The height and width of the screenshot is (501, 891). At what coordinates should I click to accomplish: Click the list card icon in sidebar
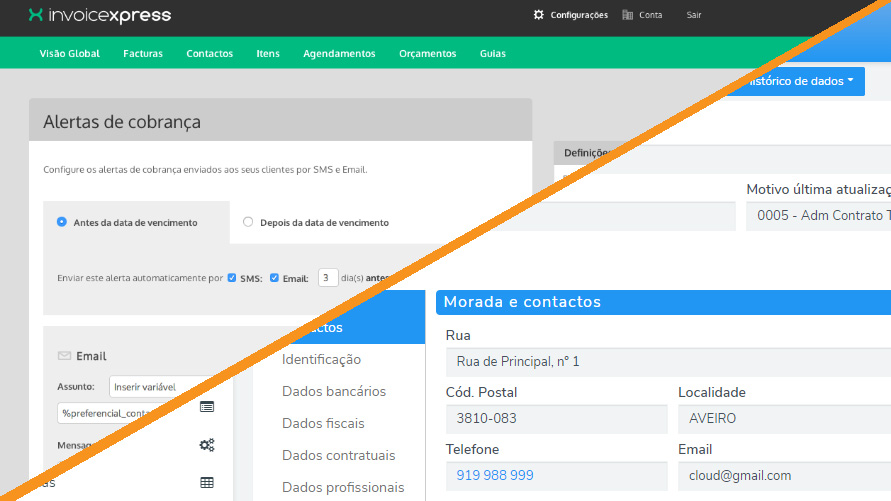point(207,407)
